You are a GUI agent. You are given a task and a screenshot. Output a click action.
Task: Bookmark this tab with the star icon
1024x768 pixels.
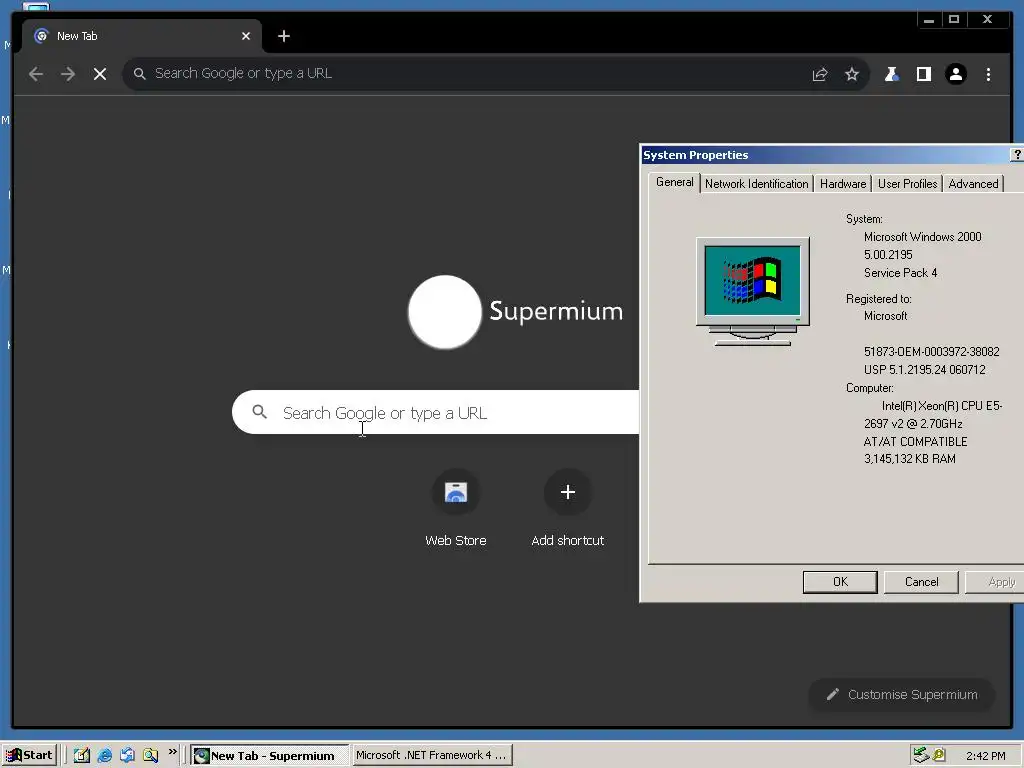point(852,74)
